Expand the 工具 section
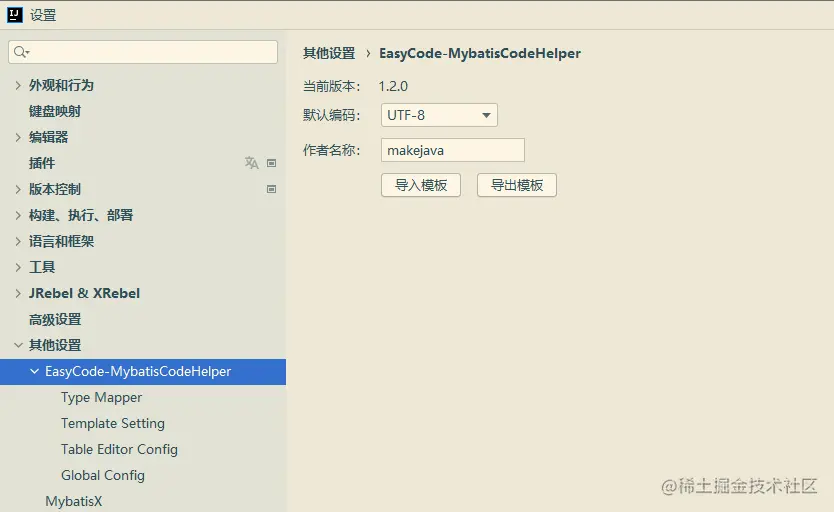The width and height of the screenshot is (834, 512). (18, 267)
